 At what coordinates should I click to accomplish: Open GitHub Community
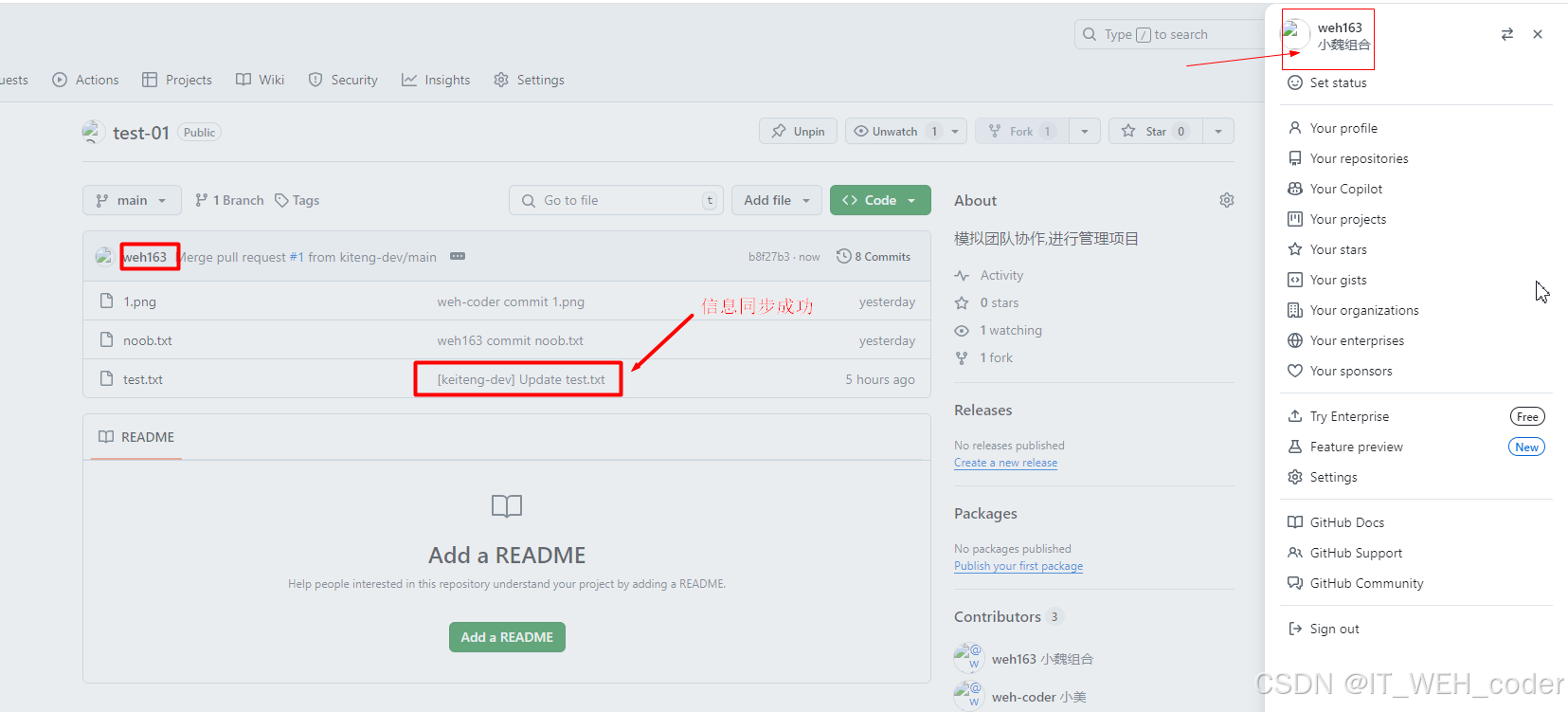click(x=1416, y=583)
